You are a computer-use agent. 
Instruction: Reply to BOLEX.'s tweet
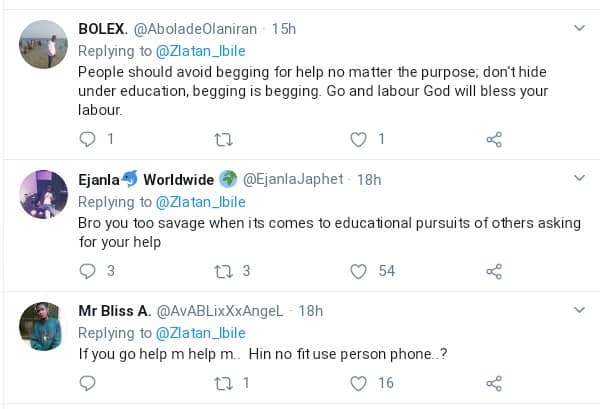coord(87,139)
